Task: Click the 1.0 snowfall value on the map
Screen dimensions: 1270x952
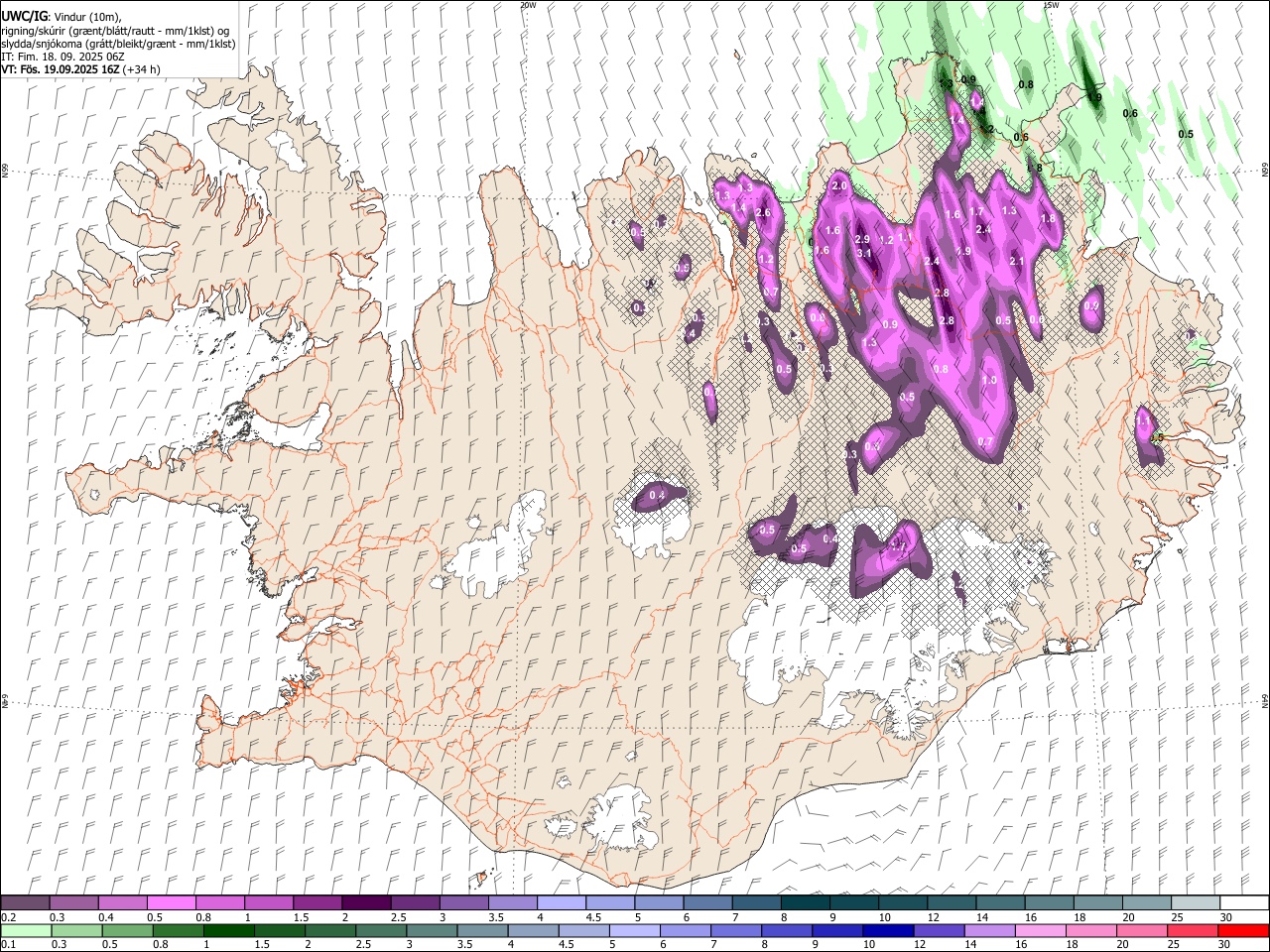Action: (x=989, y=380)
